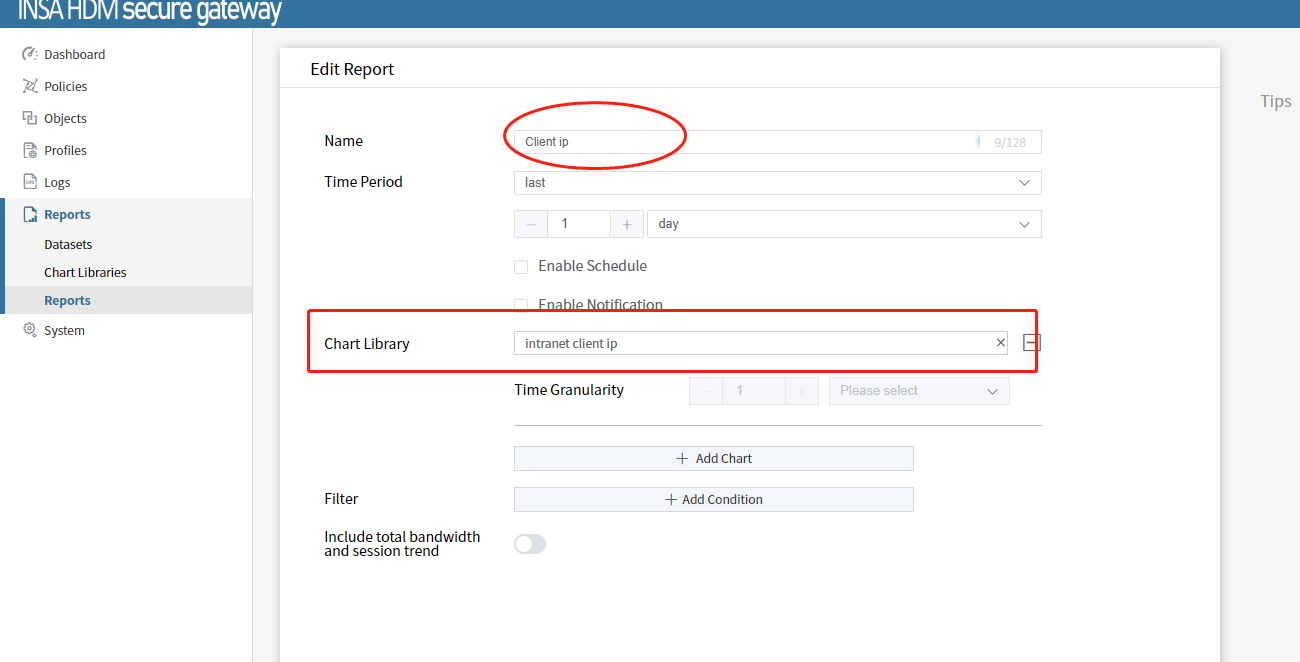The width and height of the screenshot is (1300, 662).
Task: Click the Add Chart button
Action: click(713, 458)
